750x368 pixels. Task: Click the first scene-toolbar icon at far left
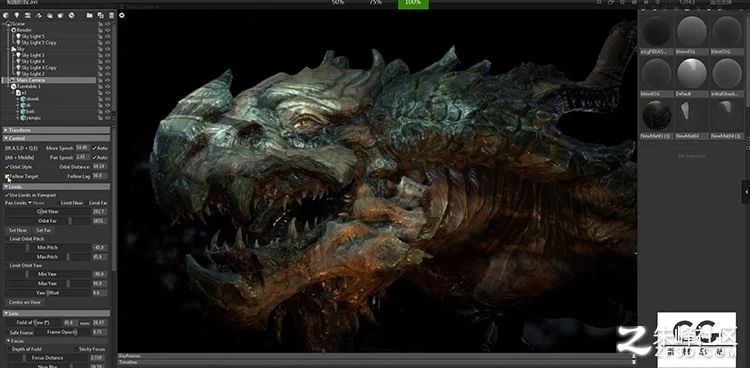[6, 15]
